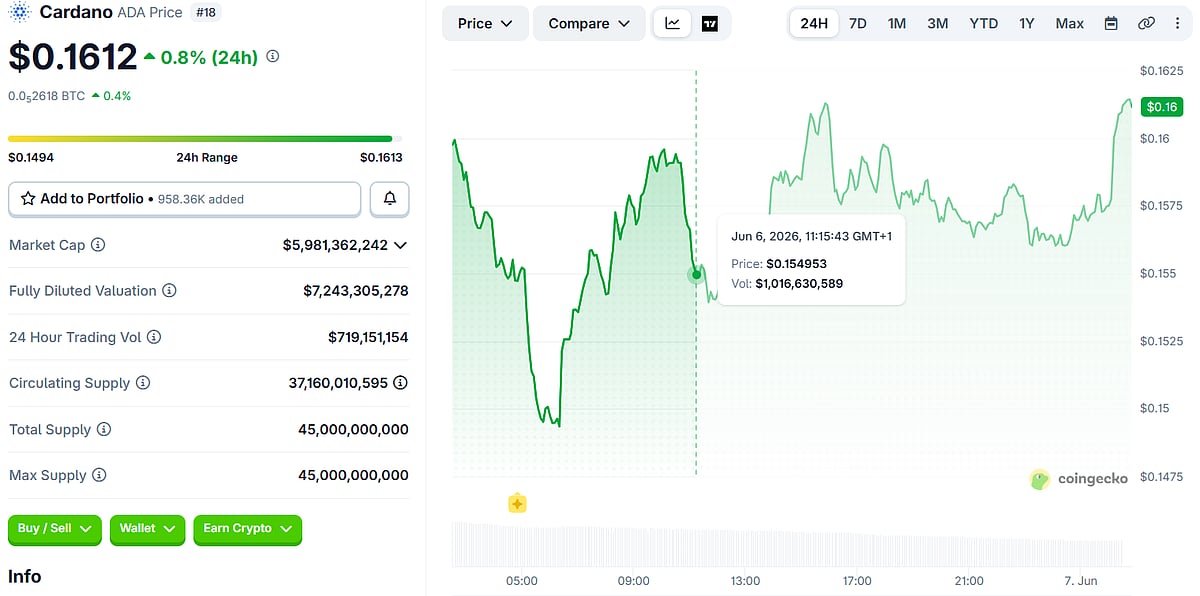Open the Wallet dropdown
Image resolution: width=1200 pixels, height=596 pixels.
tap(148, 528)
